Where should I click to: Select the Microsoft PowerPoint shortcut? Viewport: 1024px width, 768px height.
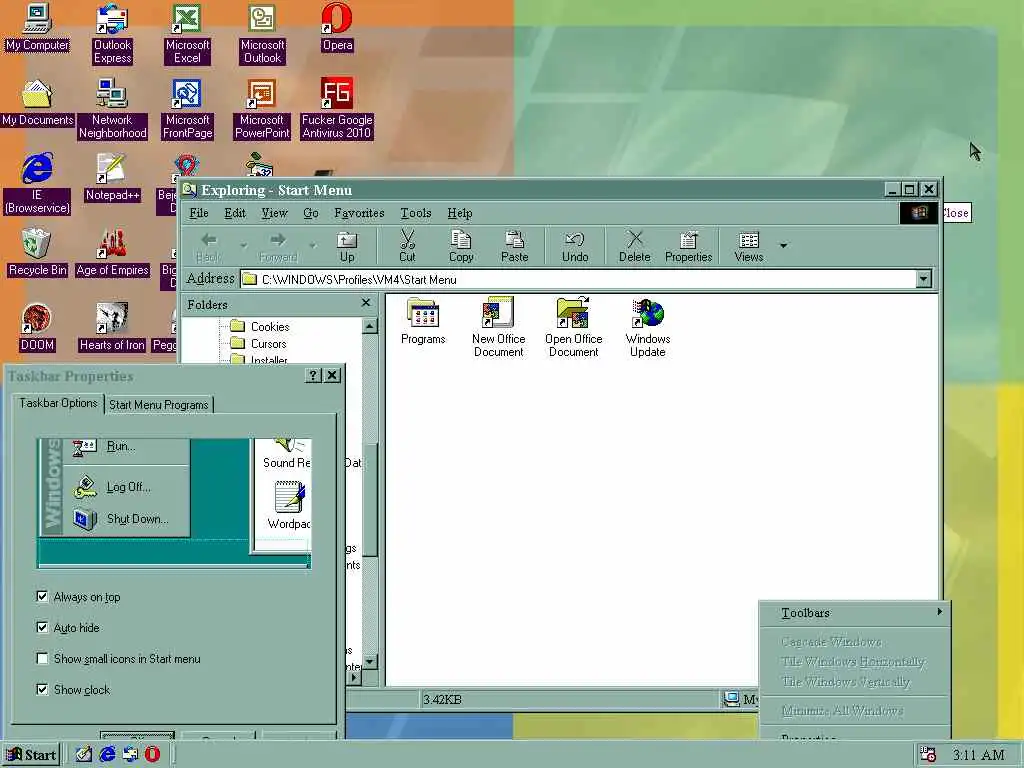pyautogui.click(x=262, y=109)
